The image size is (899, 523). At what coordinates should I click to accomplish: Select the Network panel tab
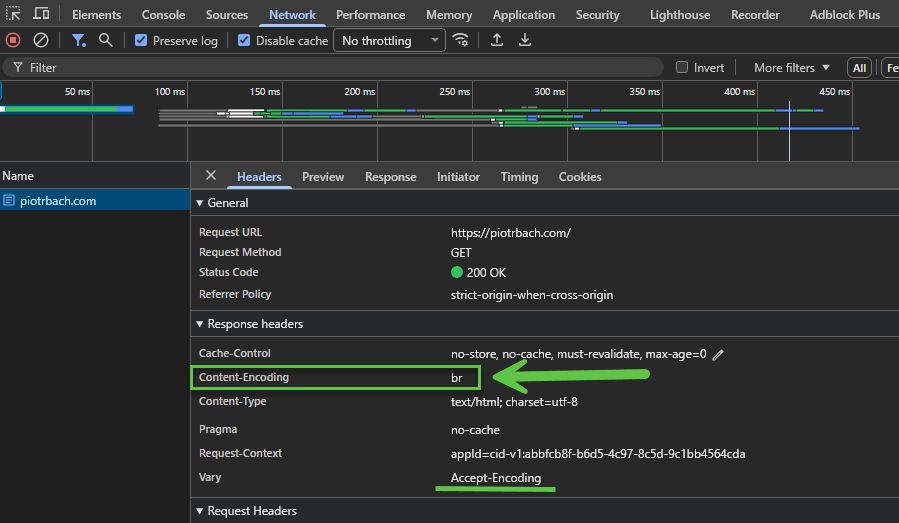[292, 14]
